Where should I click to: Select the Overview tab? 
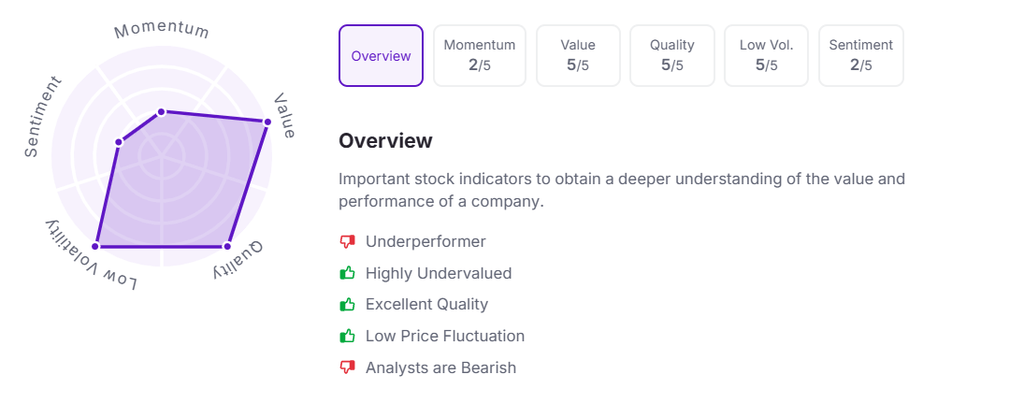click(381, 56)
